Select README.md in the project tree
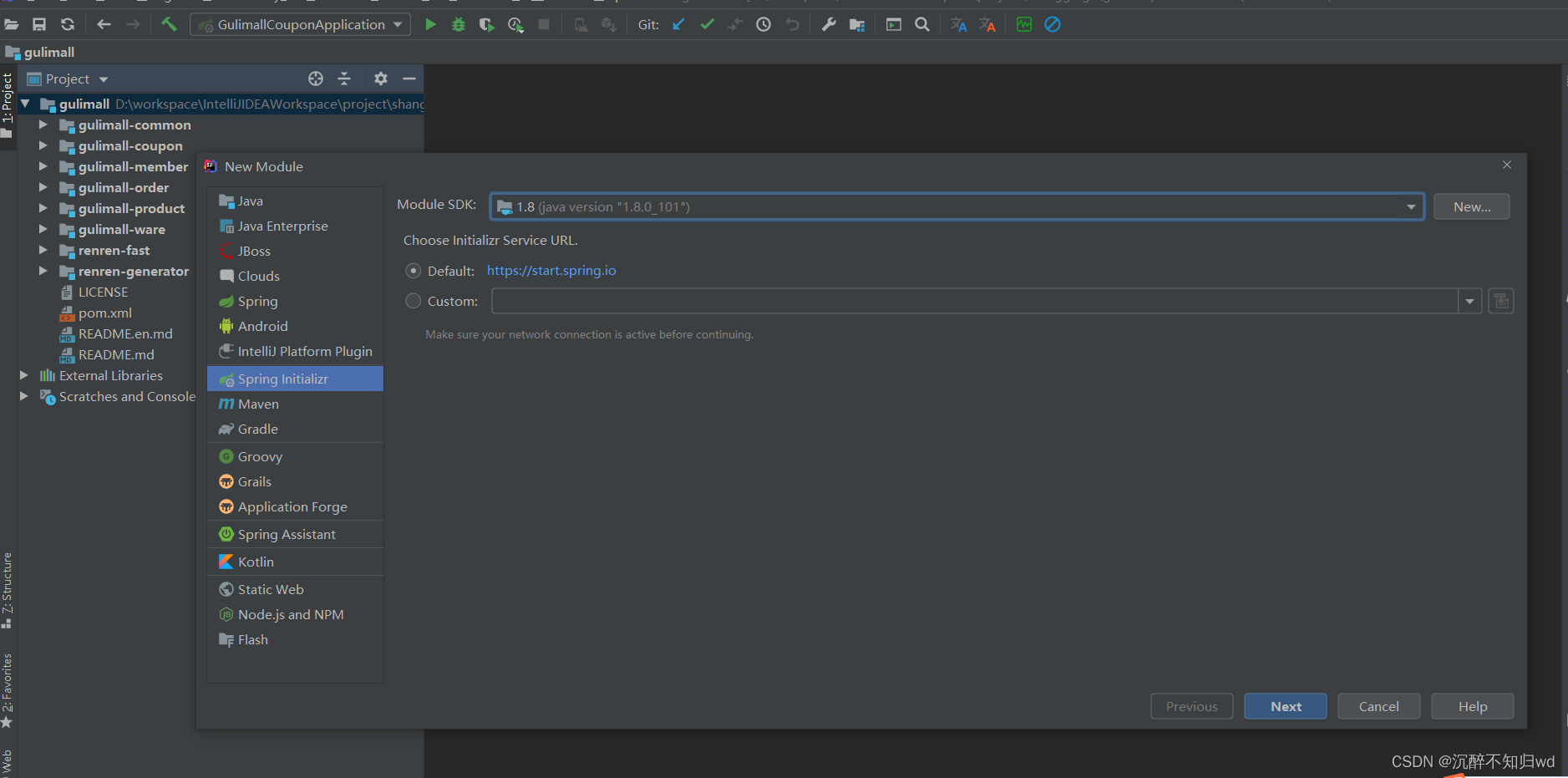 116,354
